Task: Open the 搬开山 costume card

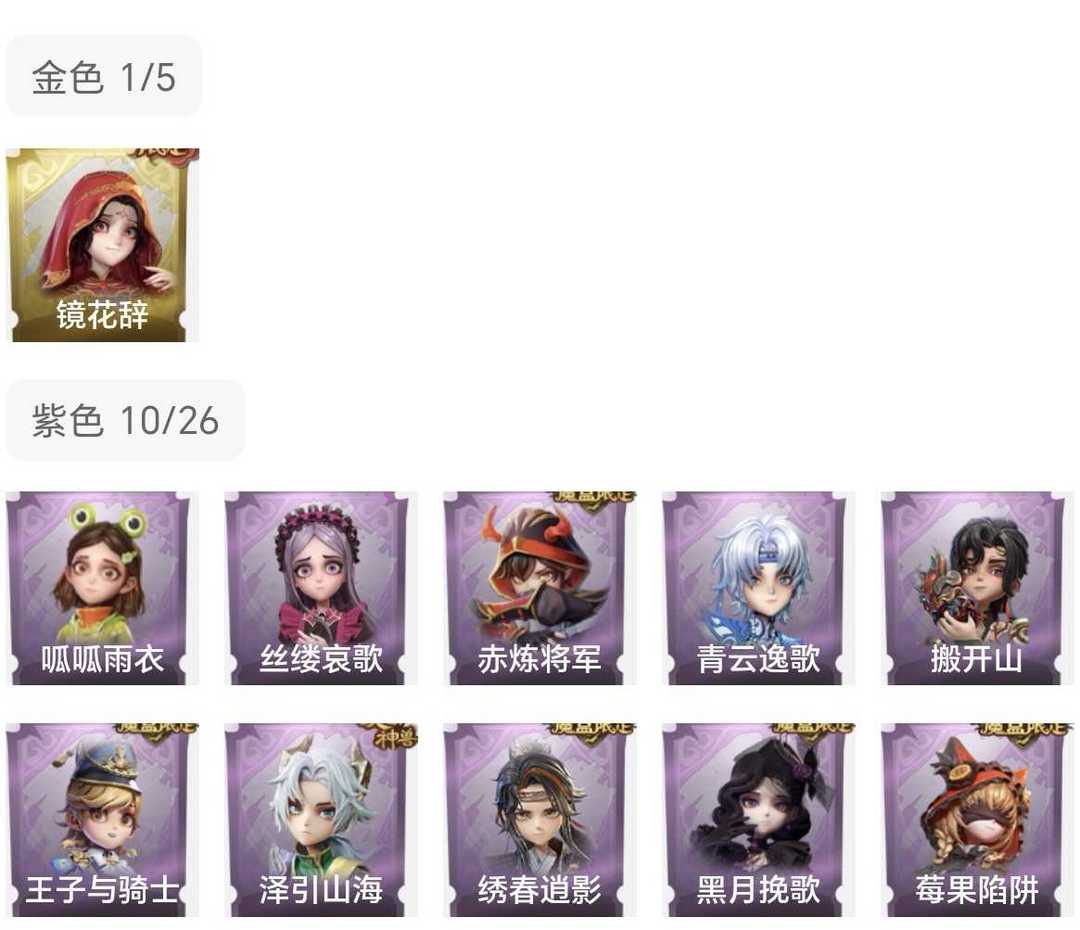Action: coord(977,588)
